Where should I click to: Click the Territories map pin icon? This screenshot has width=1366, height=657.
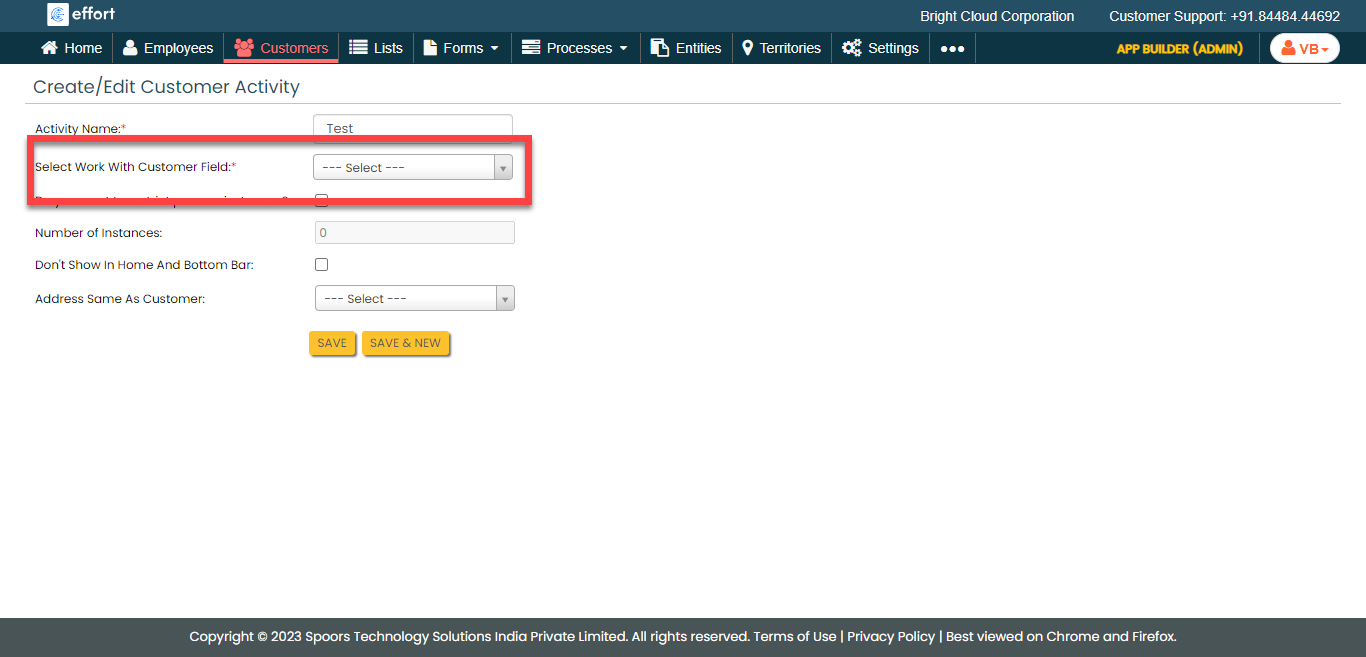pyautogui.click(x=747, y=48)
